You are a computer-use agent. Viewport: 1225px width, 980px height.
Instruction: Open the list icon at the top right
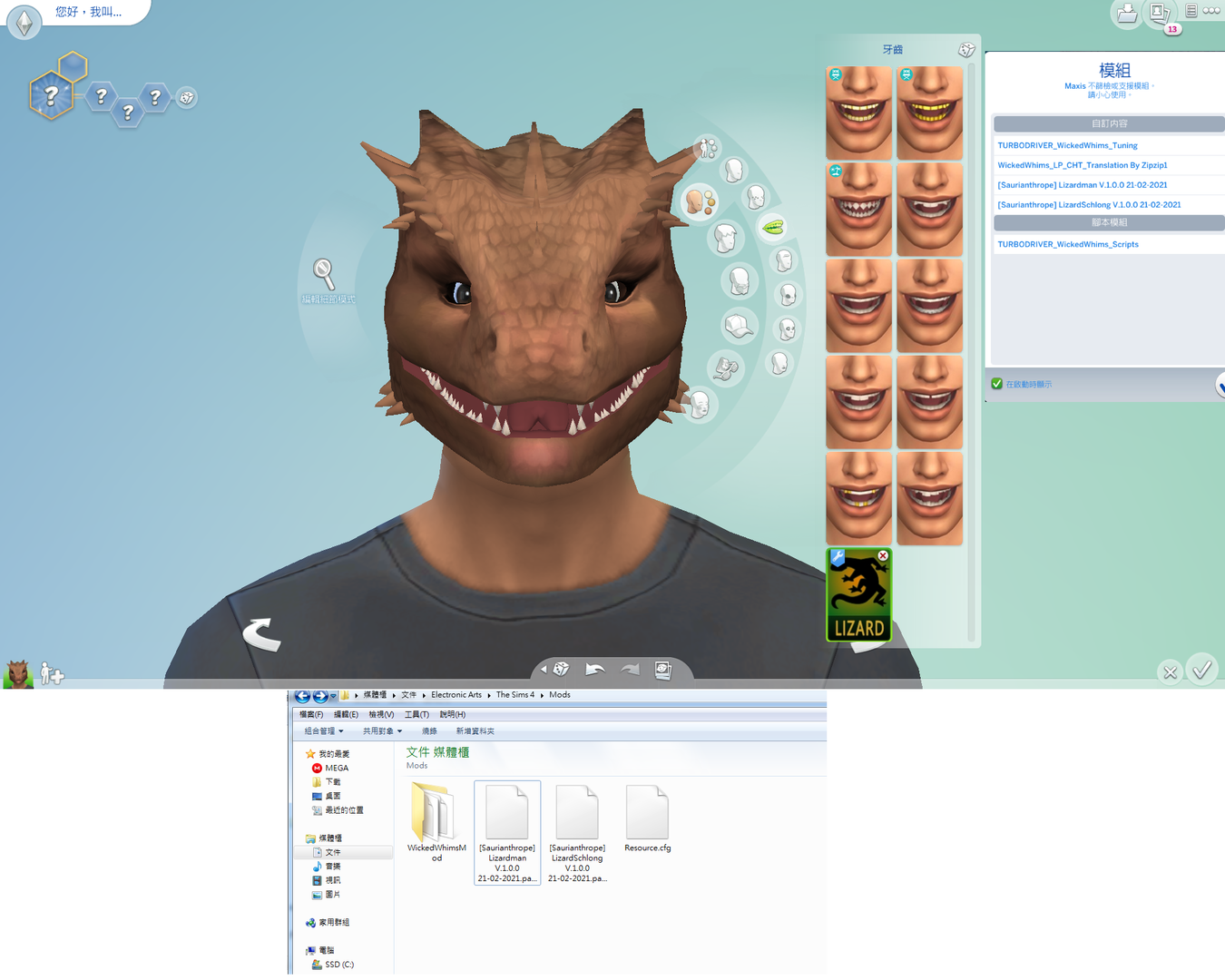tap(1191, 11)
